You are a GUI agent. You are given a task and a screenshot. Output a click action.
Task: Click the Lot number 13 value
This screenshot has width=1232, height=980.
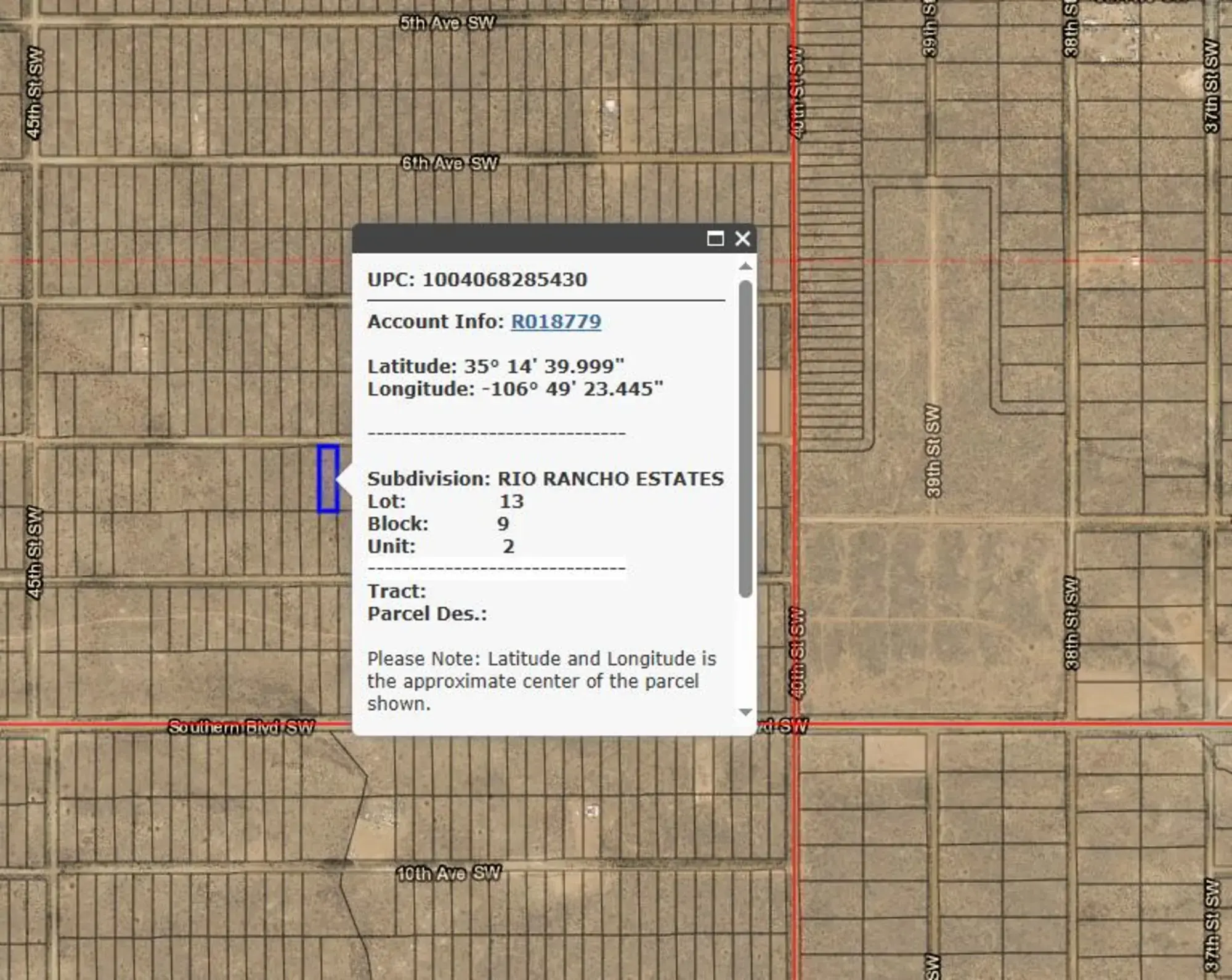[x=511, y=501]
